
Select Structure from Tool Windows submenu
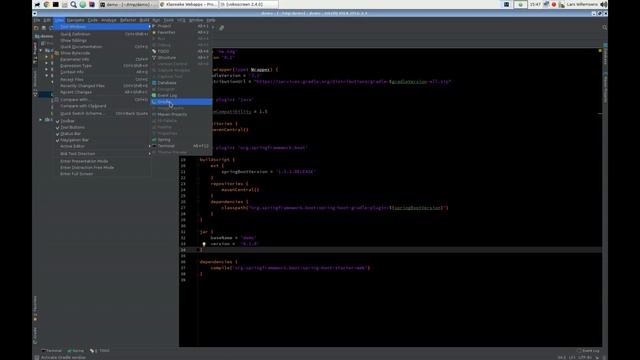(x=182, y=58)
